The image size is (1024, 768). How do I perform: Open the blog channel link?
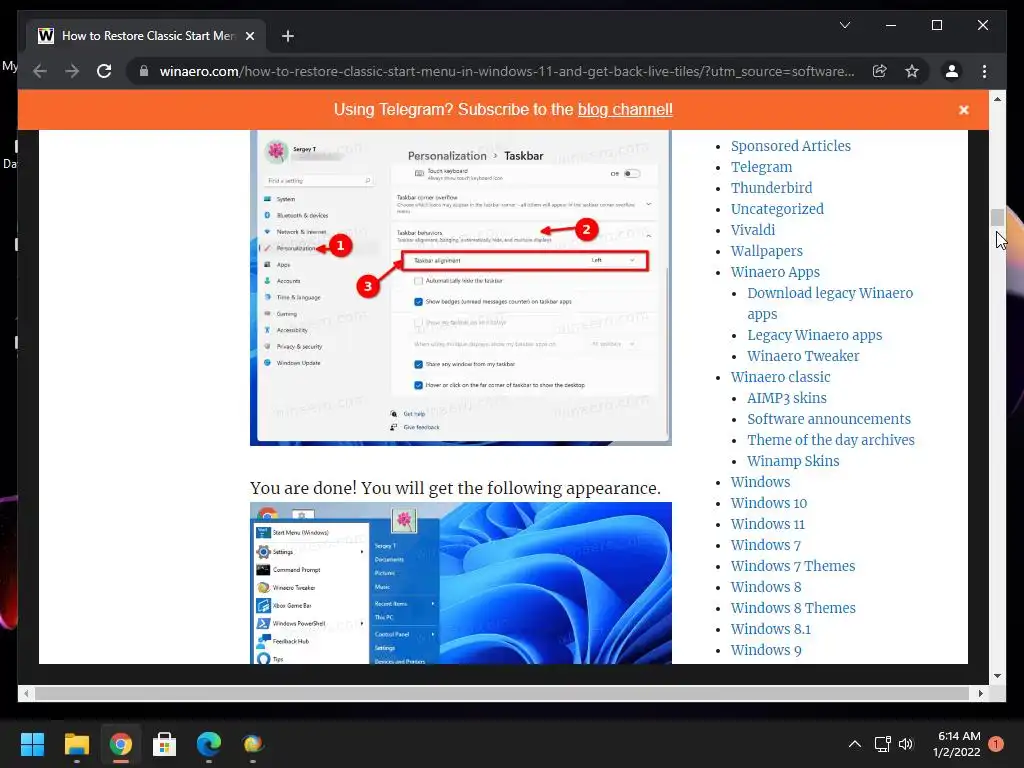pyautogui.click(x=625, y=109)
